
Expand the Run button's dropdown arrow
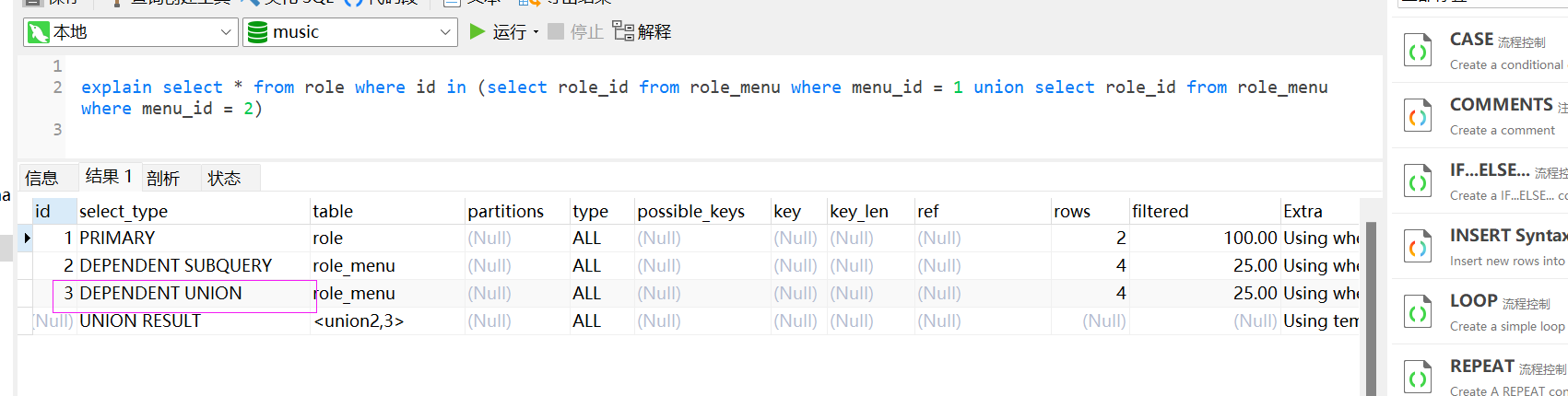pyautogui.click(x=536, y=32)
